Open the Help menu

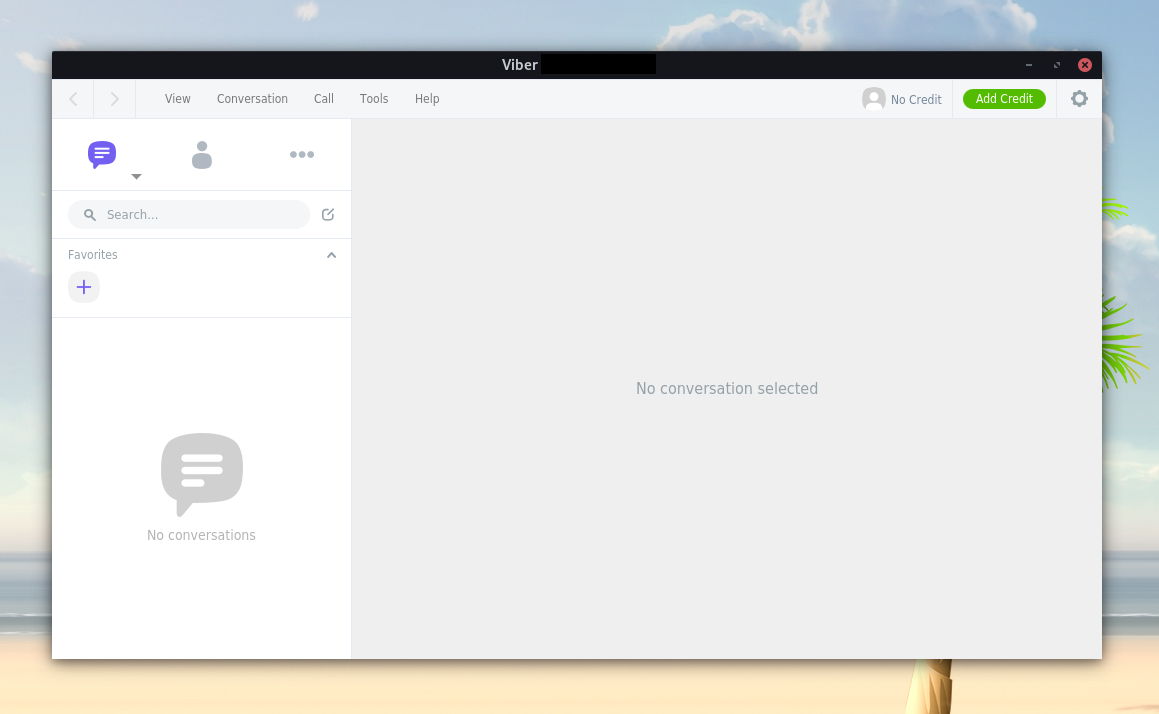point(427,99)
